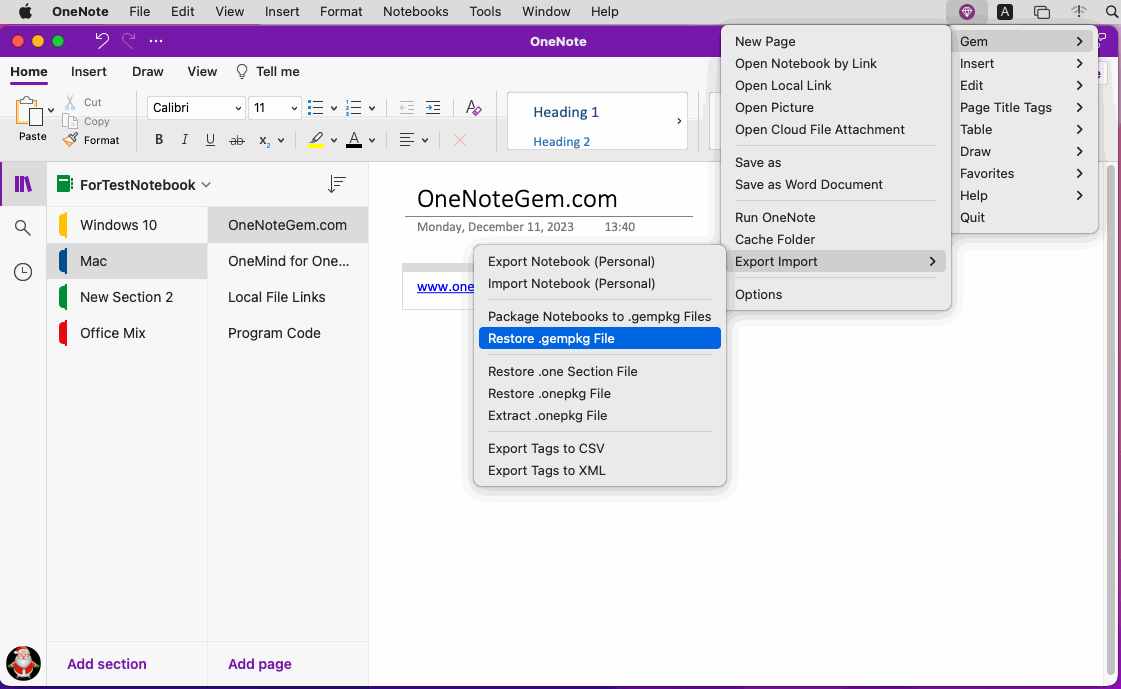Open the search magnifier in sidebar
The height and width of the screenshot is (689, 1121).
click(23, 228)
